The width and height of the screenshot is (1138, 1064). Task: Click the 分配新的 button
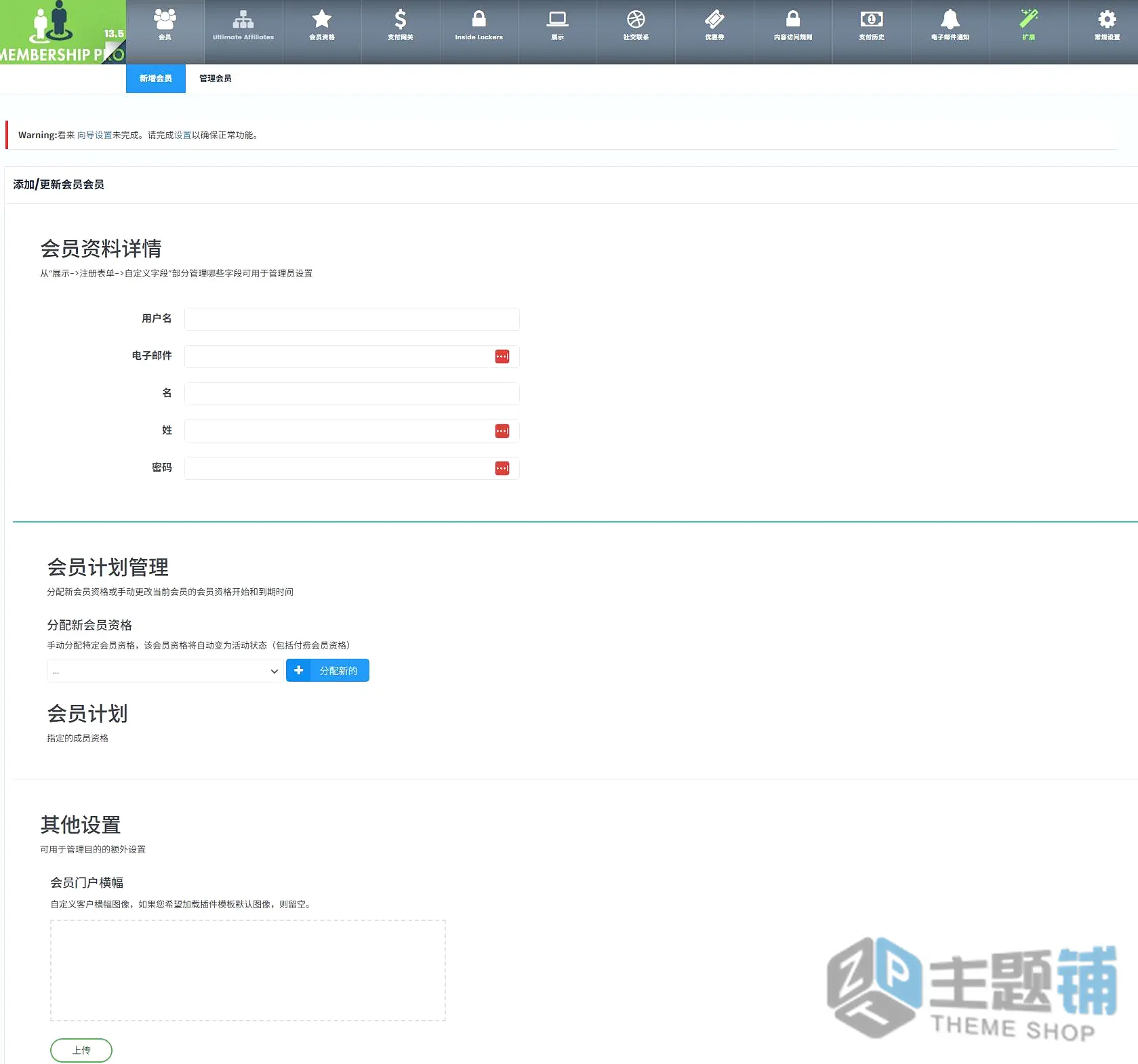point(327,670)
